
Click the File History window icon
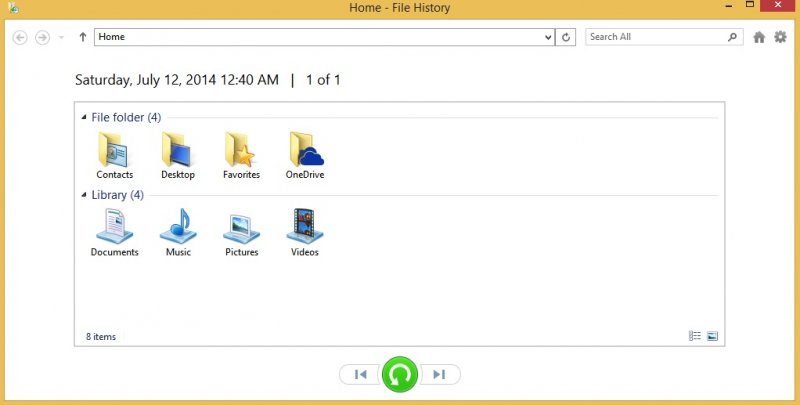click(14, 7)
